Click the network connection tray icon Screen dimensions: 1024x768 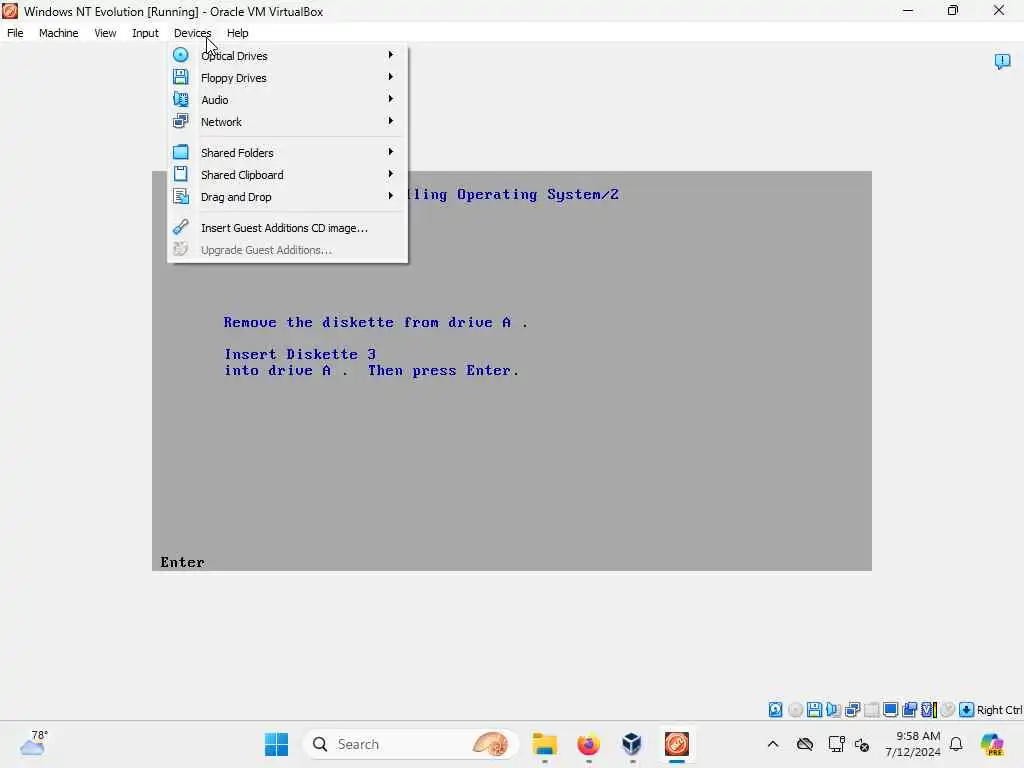click(836, 744)
